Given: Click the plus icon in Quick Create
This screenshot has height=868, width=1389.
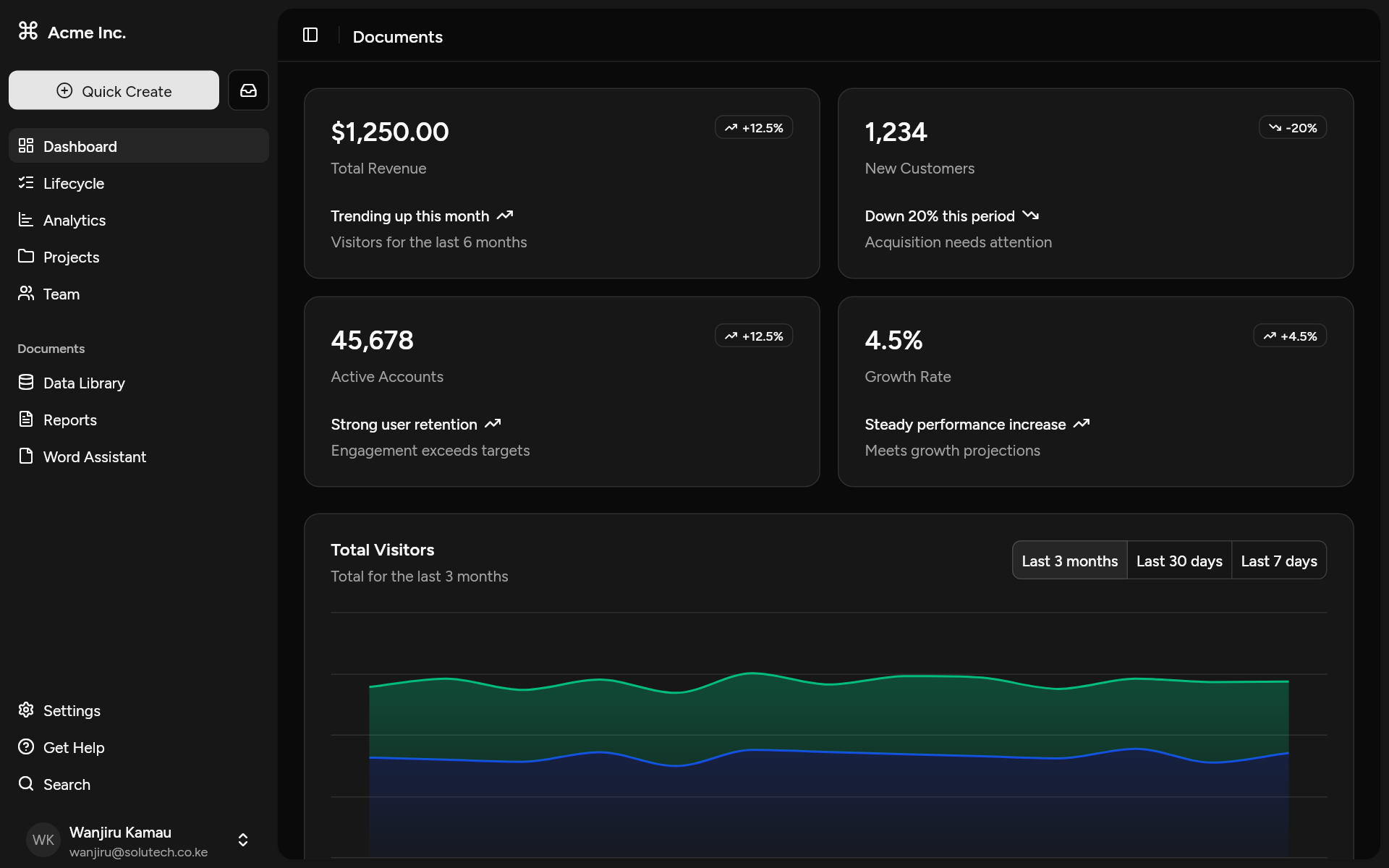Looking at the screenshot, I should point(64,90).
